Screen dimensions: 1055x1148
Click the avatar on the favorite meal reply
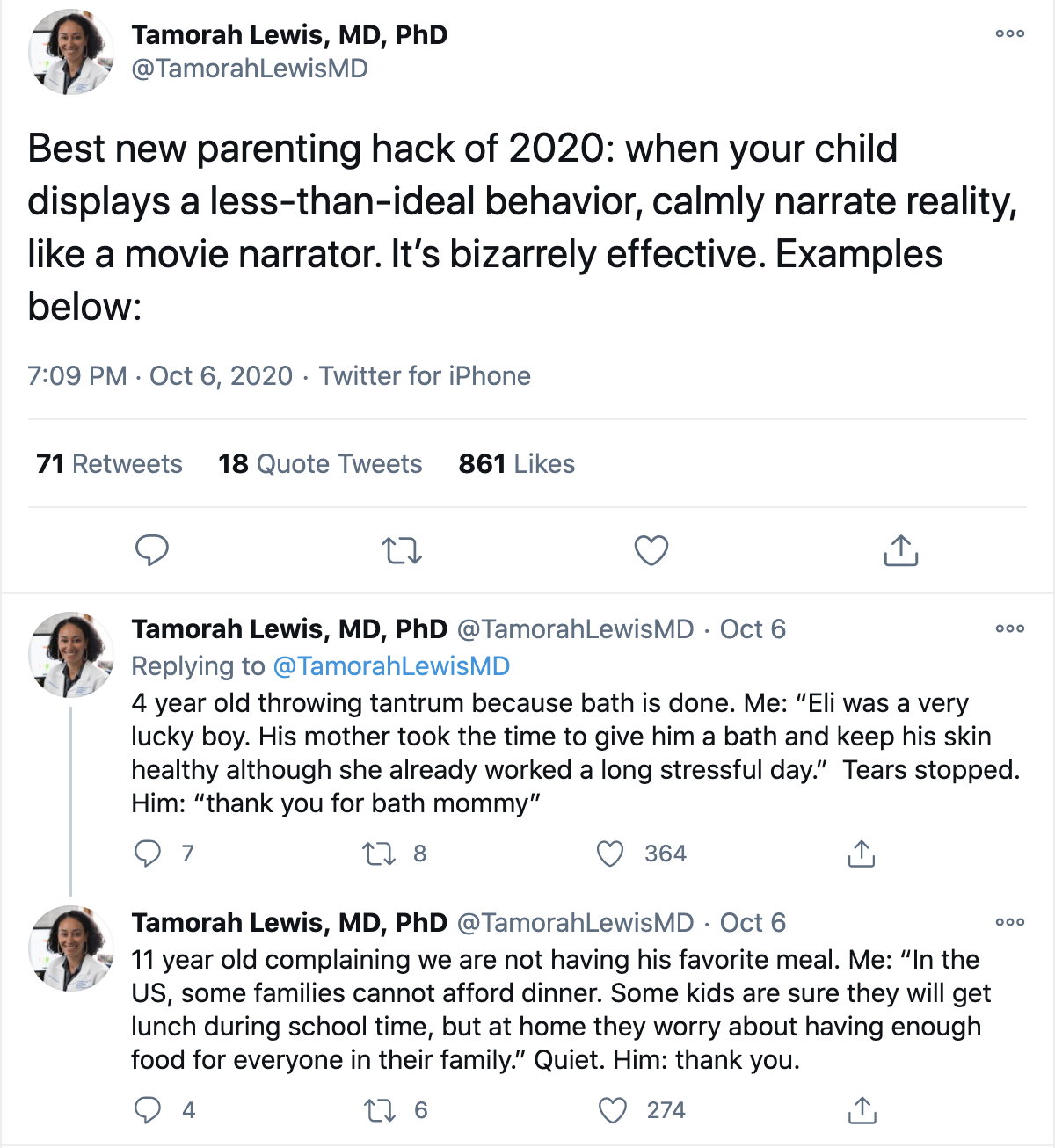pyautogui.click(x=70, y=949)
